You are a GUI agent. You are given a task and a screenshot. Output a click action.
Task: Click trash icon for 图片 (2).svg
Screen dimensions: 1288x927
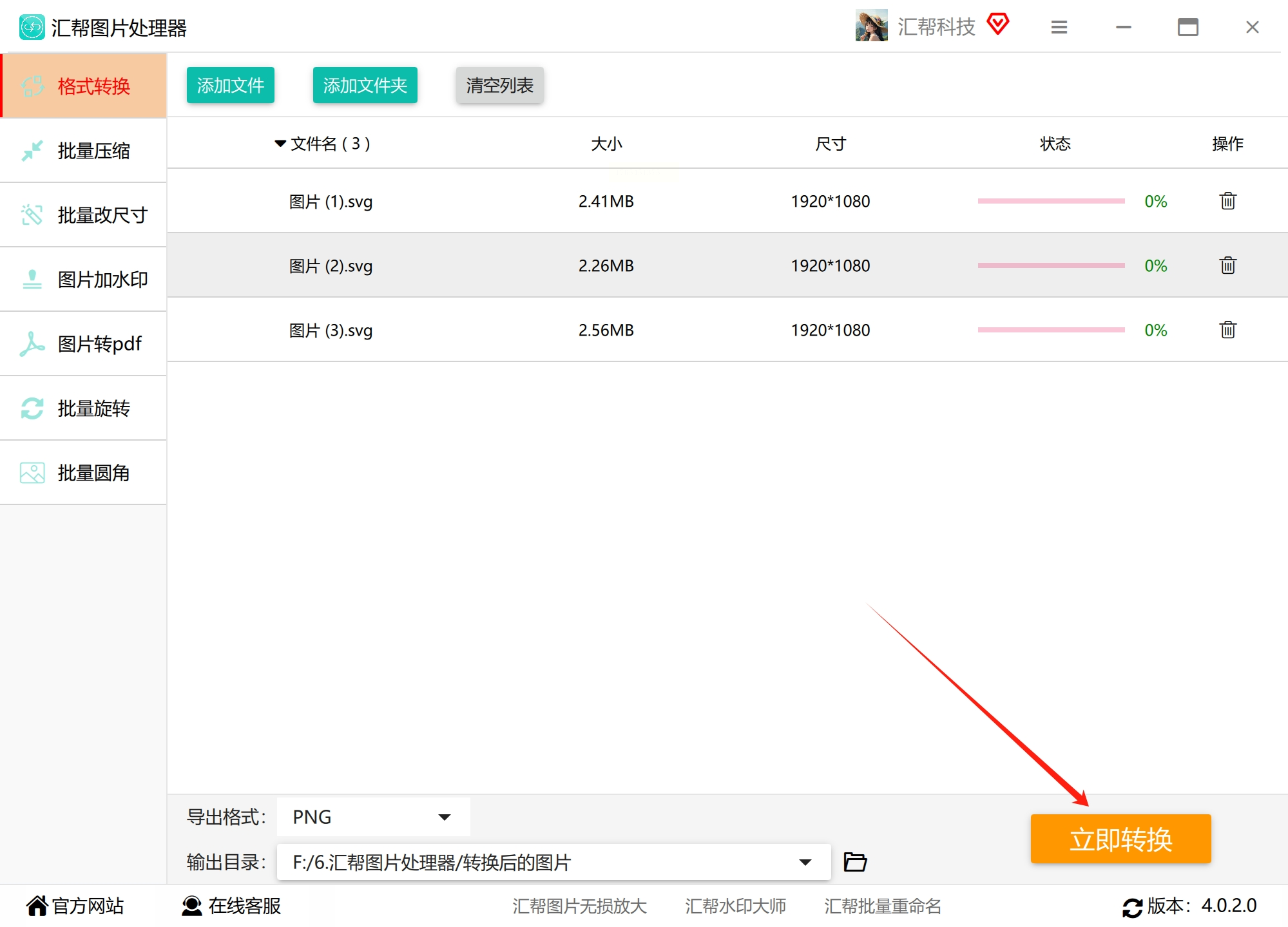pos(1227,265)
